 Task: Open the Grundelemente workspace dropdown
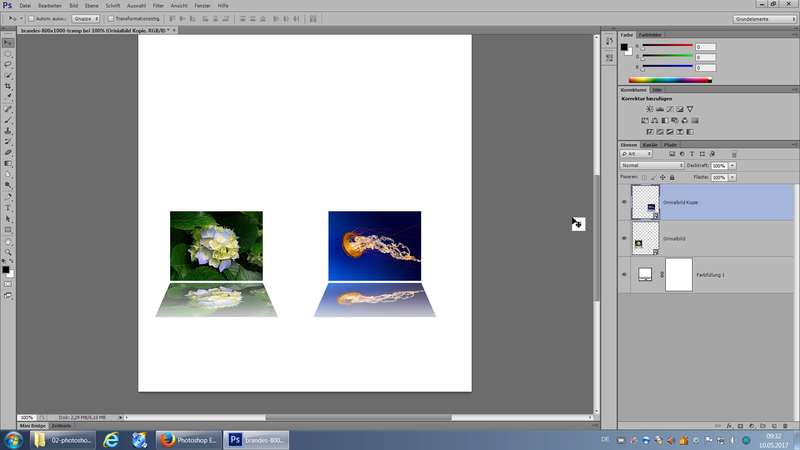[764, 19]
